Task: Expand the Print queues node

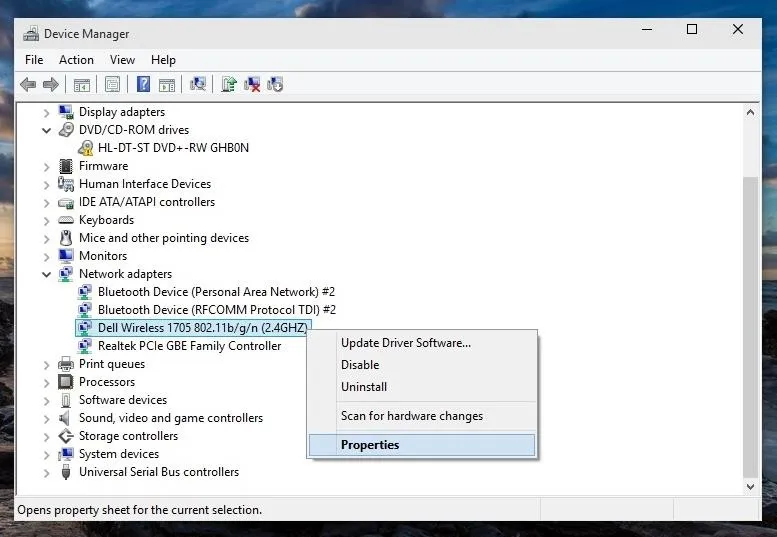Action: [47, 365]
